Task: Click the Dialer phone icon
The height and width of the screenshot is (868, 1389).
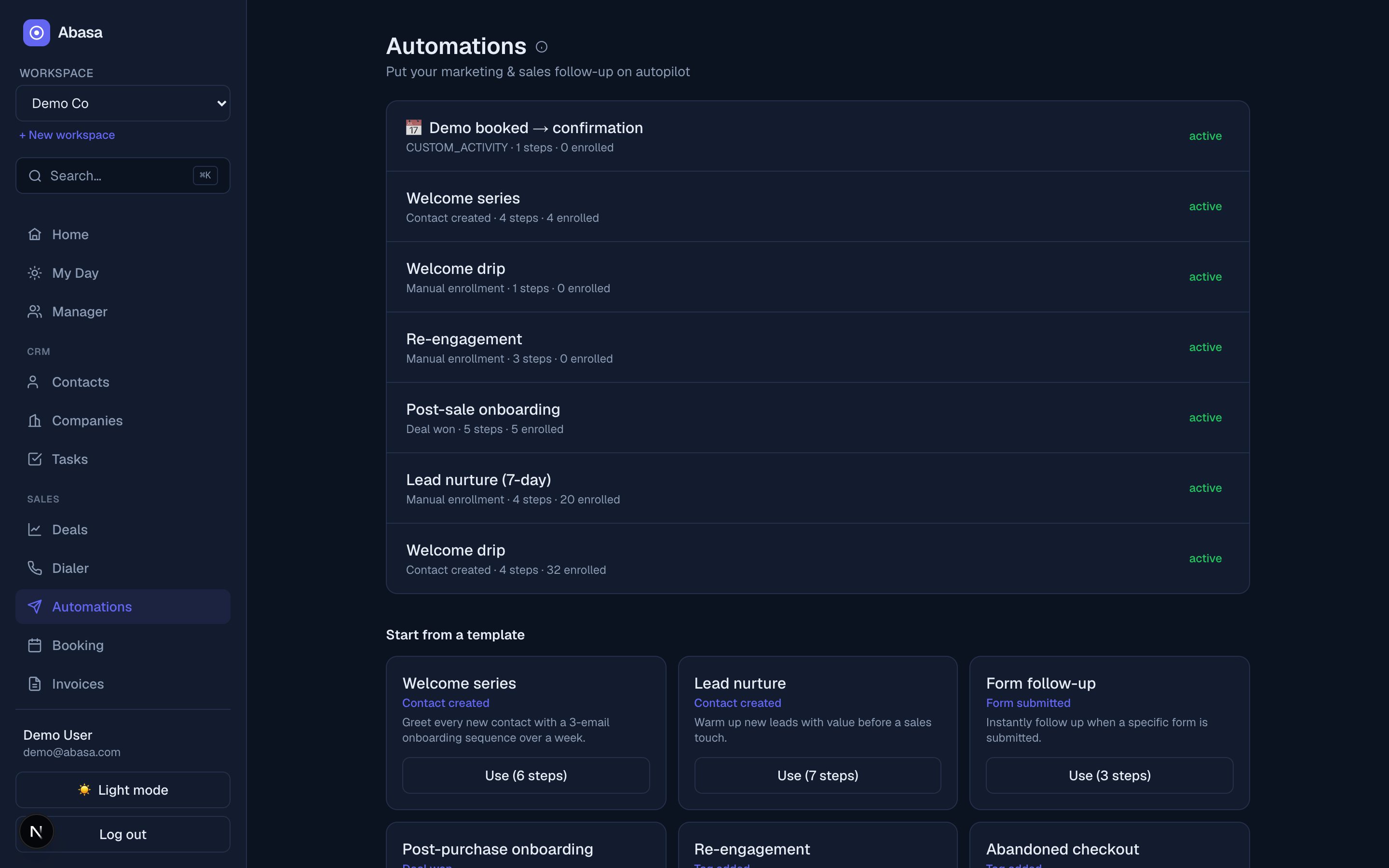Action: click(x=34, y=568)
